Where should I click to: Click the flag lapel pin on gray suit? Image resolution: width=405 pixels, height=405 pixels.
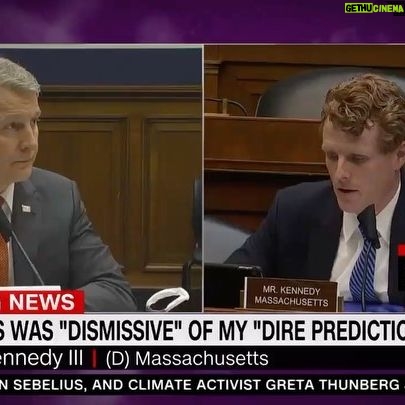tap(26, 208)
